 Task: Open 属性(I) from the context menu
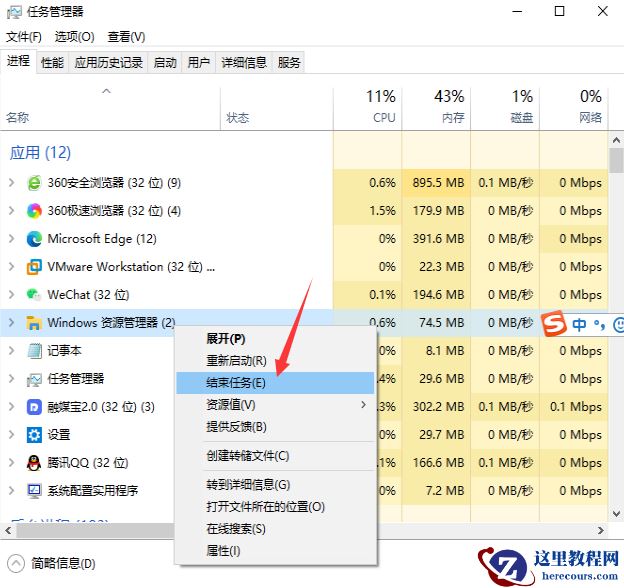click(275, 551)
